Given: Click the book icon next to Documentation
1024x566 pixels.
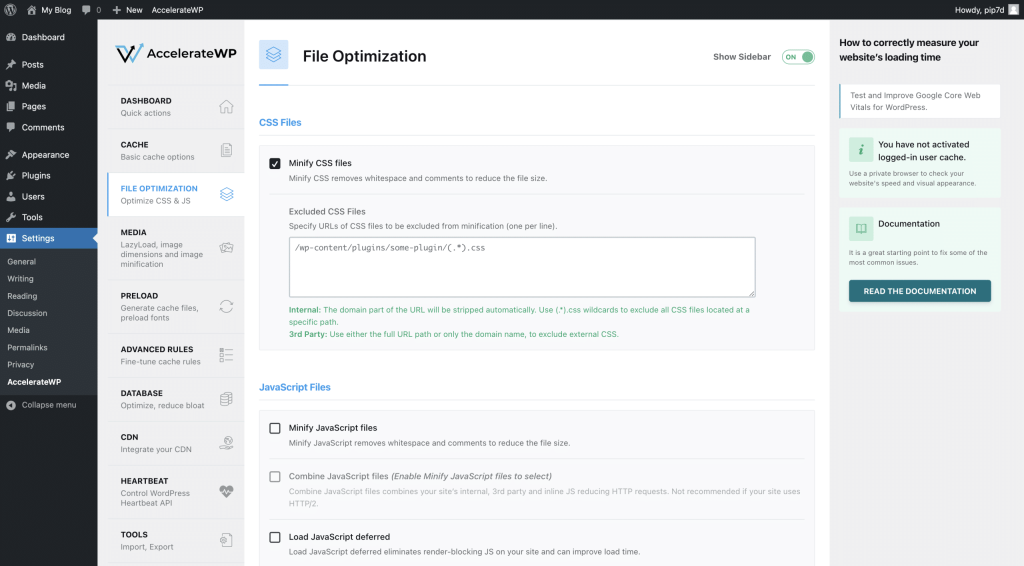Looking at the screenshot, I should coord(861,228).
